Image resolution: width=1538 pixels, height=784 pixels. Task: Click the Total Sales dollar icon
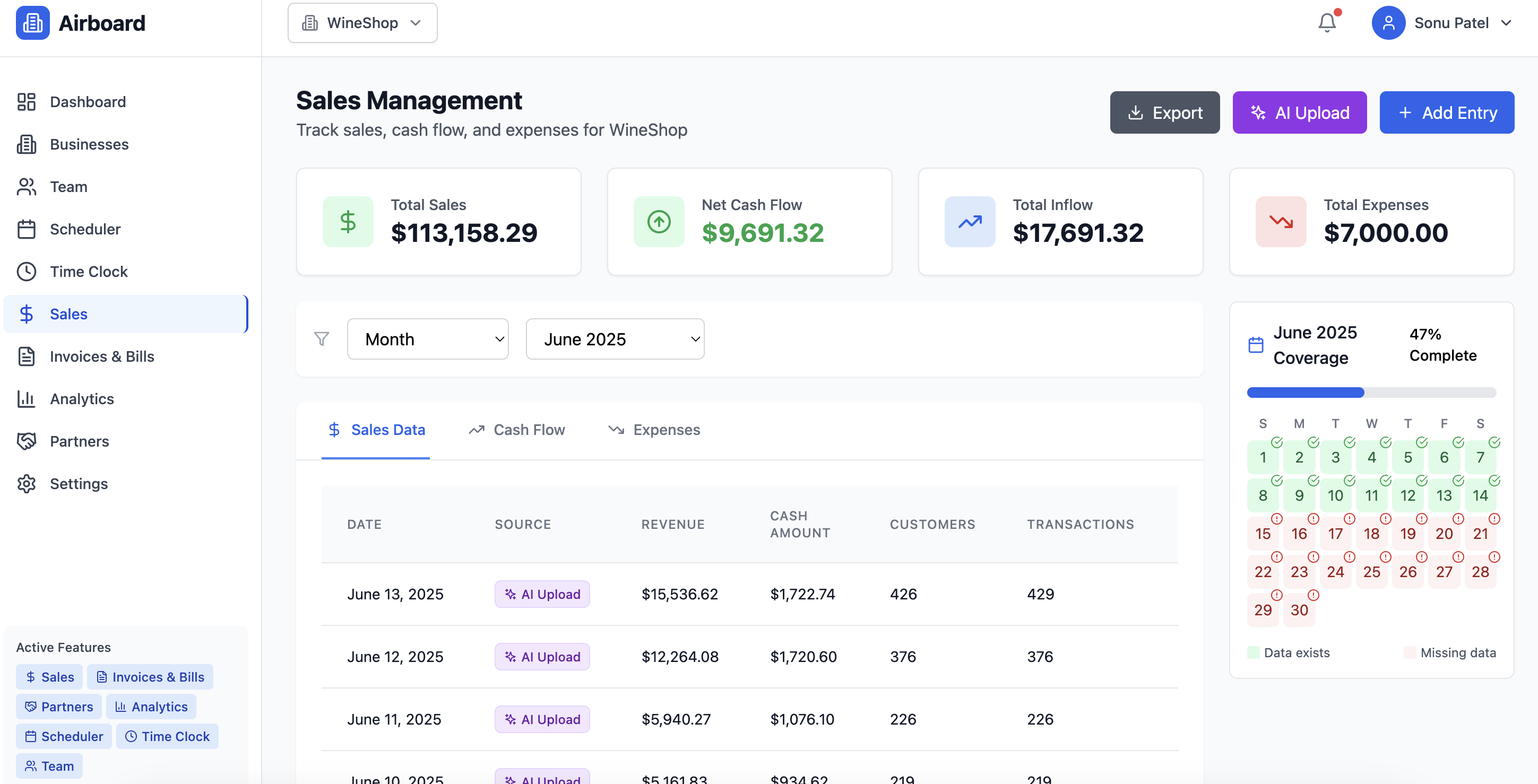point(348,222)
